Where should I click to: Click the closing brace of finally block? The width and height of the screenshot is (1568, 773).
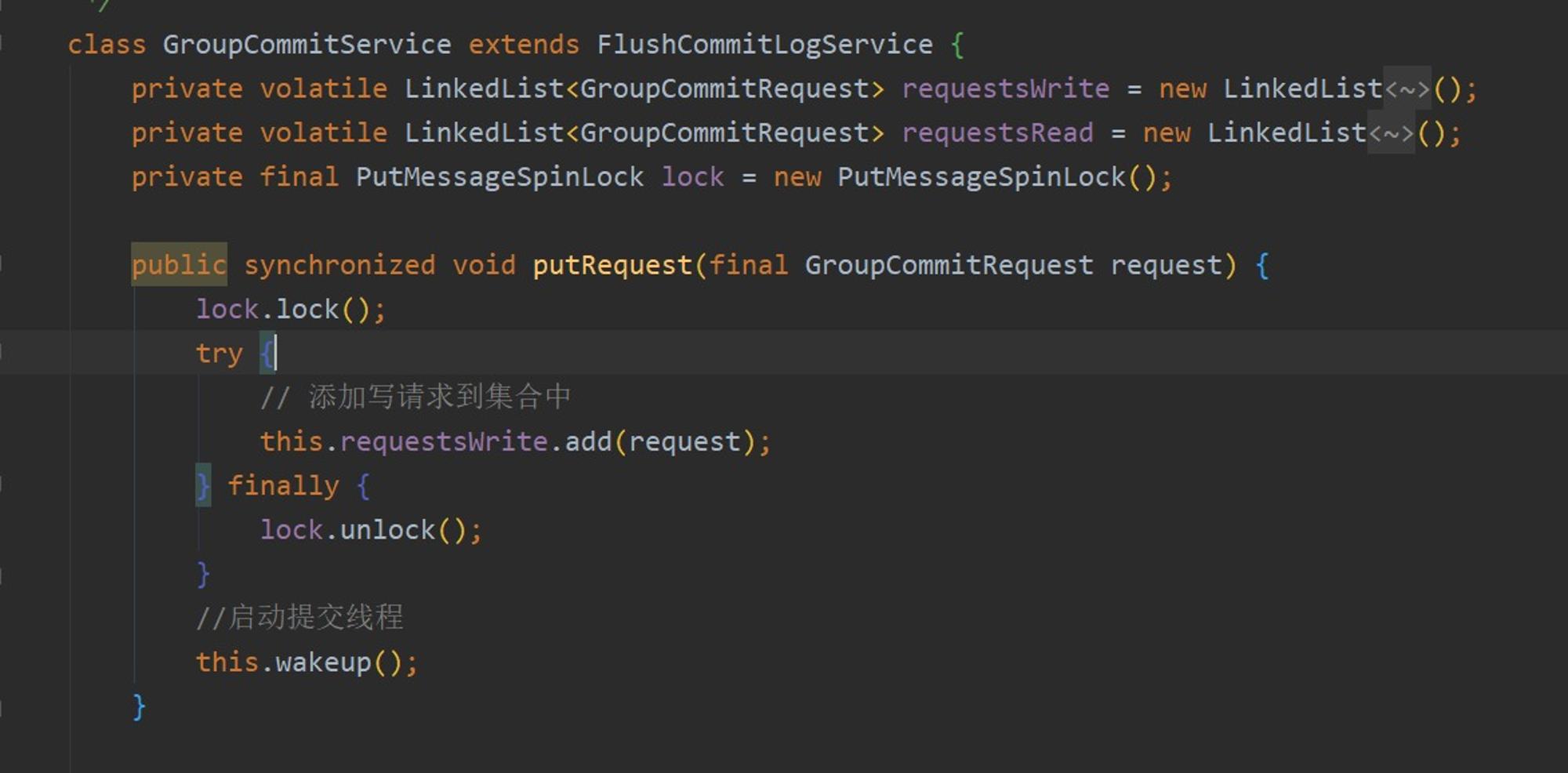pos(203,574)
